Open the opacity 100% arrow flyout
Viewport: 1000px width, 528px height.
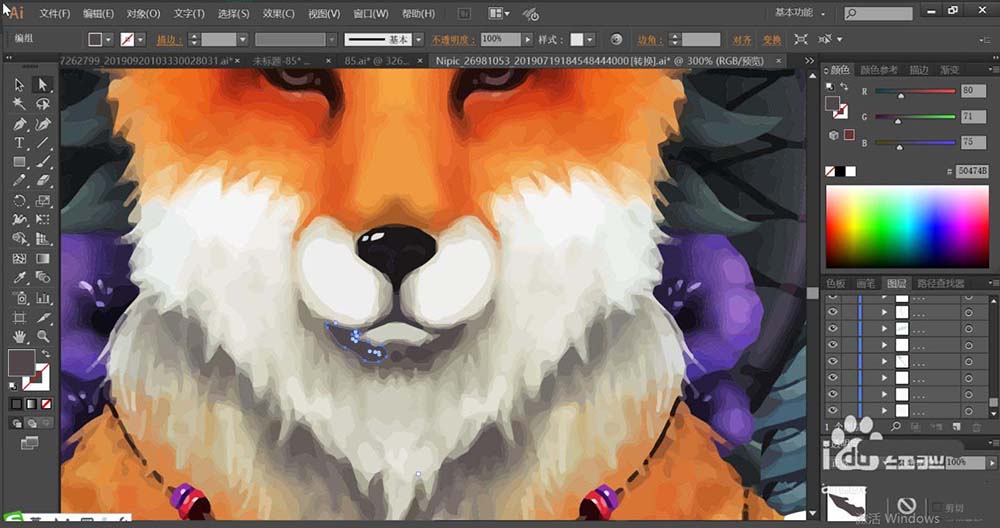point(527,40)
